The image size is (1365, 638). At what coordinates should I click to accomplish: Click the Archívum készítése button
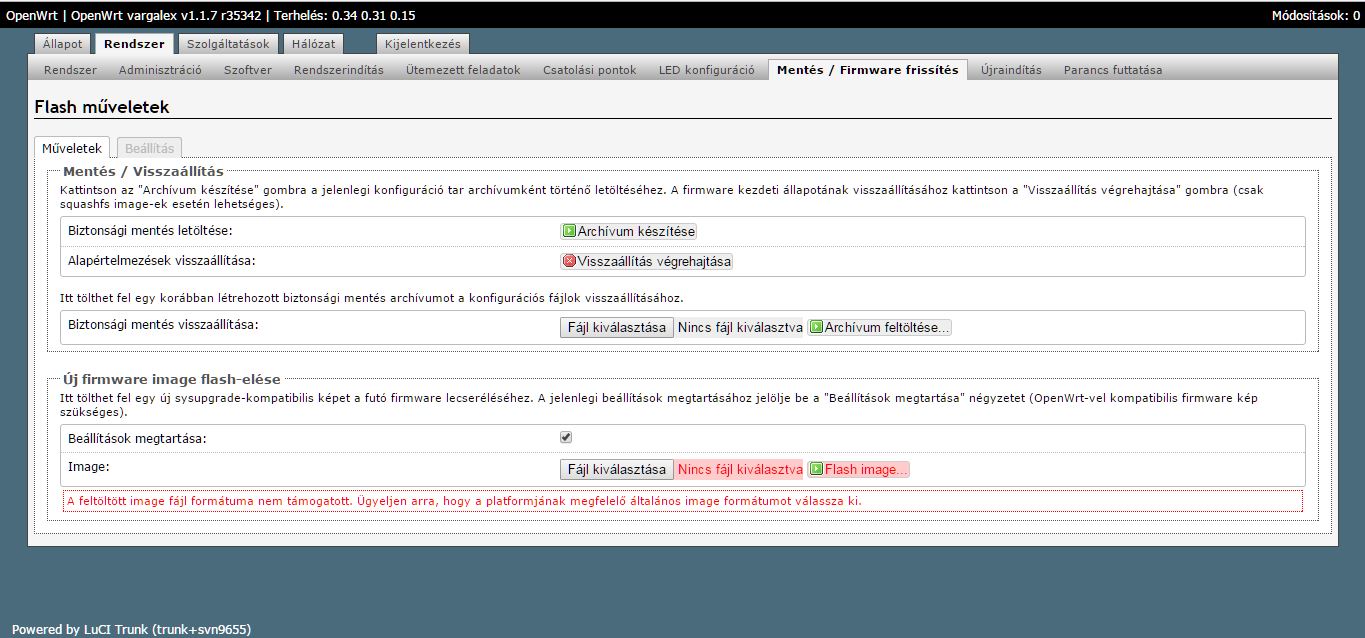(x=628, y=231)
